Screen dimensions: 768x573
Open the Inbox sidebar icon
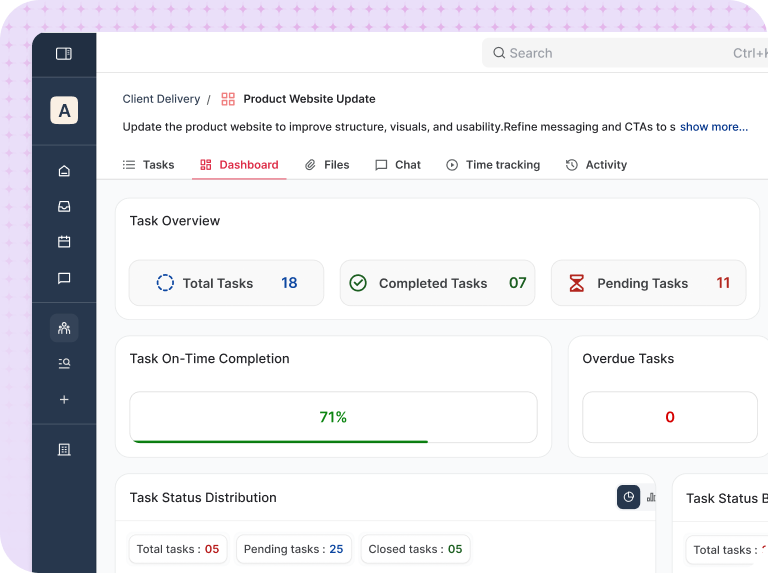point(64,207)
